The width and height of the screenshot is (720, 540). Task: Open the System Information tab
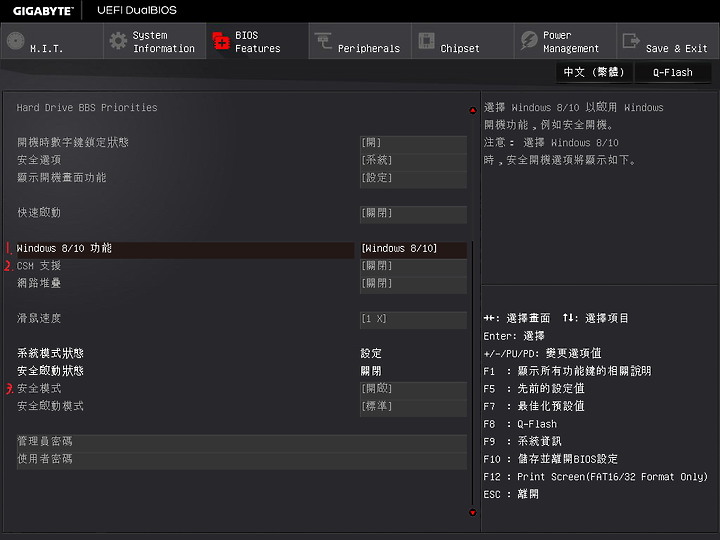click(x=155, y=41)
